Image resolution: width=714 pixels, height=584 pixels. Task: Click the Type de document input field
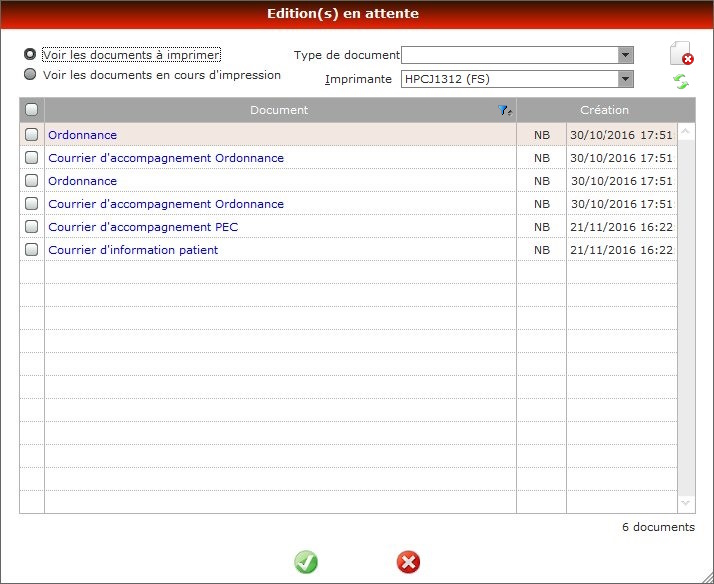510,55
